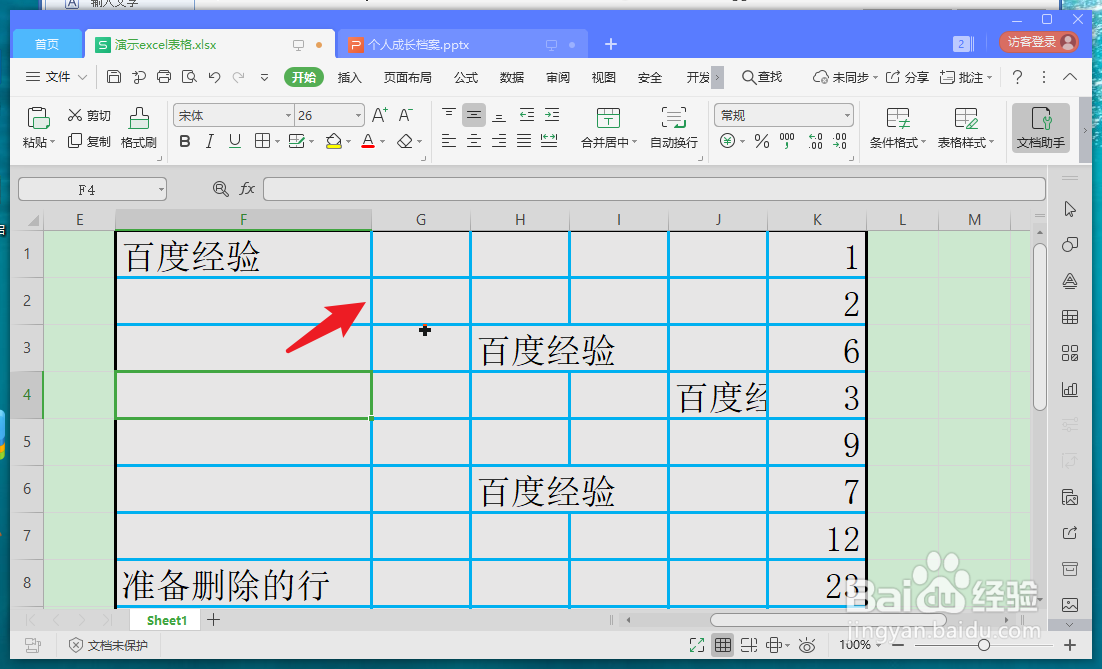Screen dimensions: 1102x669
Task: Click the zoom slider in status bar
Action: [x=984, y=644]
